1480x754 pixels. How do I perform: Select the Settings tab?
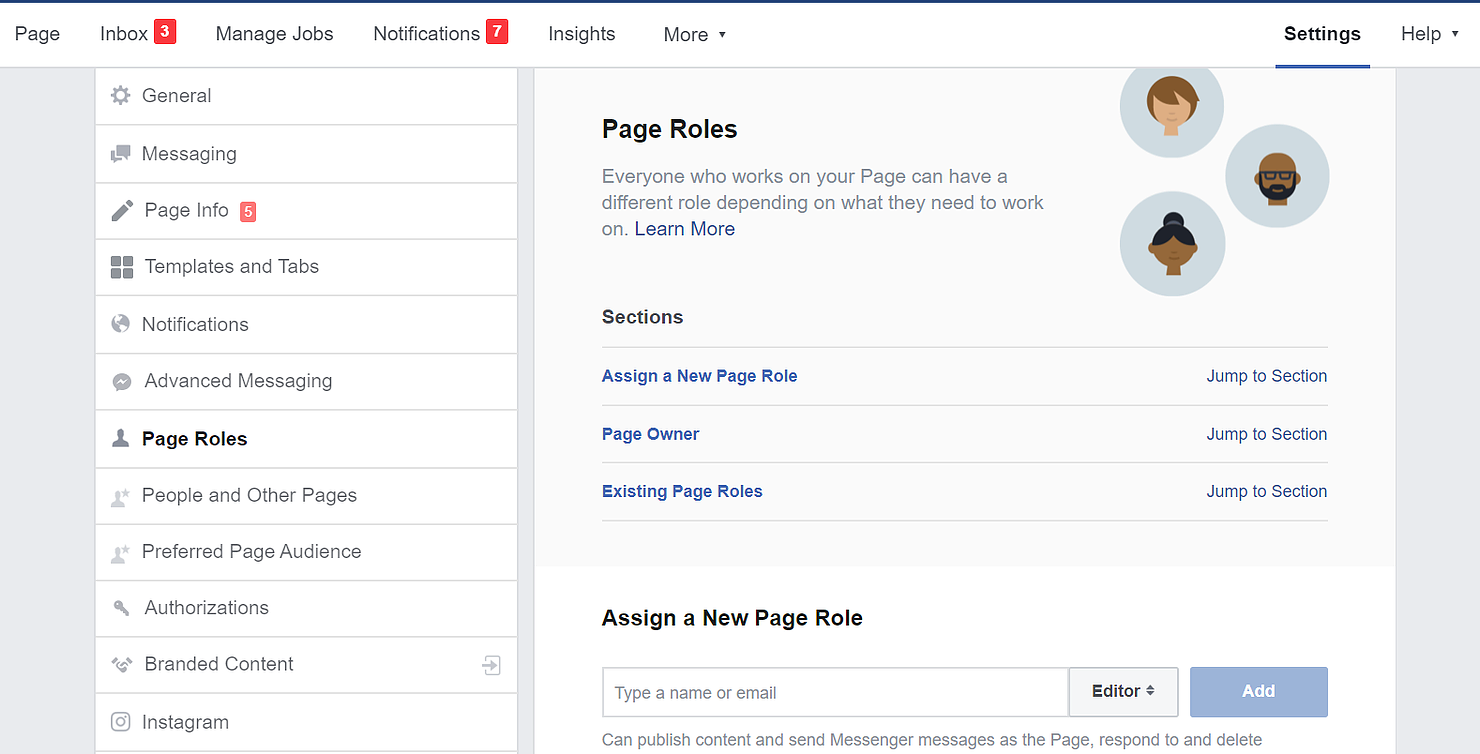point(1322,34)
